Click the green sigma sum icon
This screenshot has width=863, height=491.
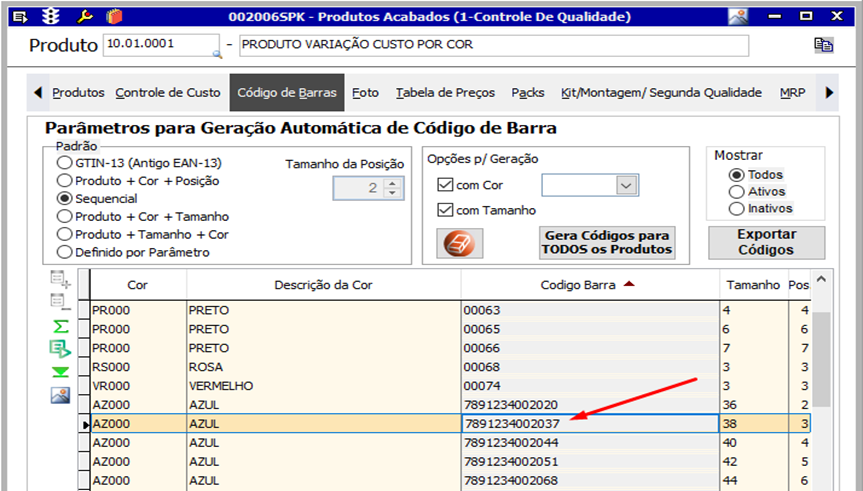click(61, 326)
